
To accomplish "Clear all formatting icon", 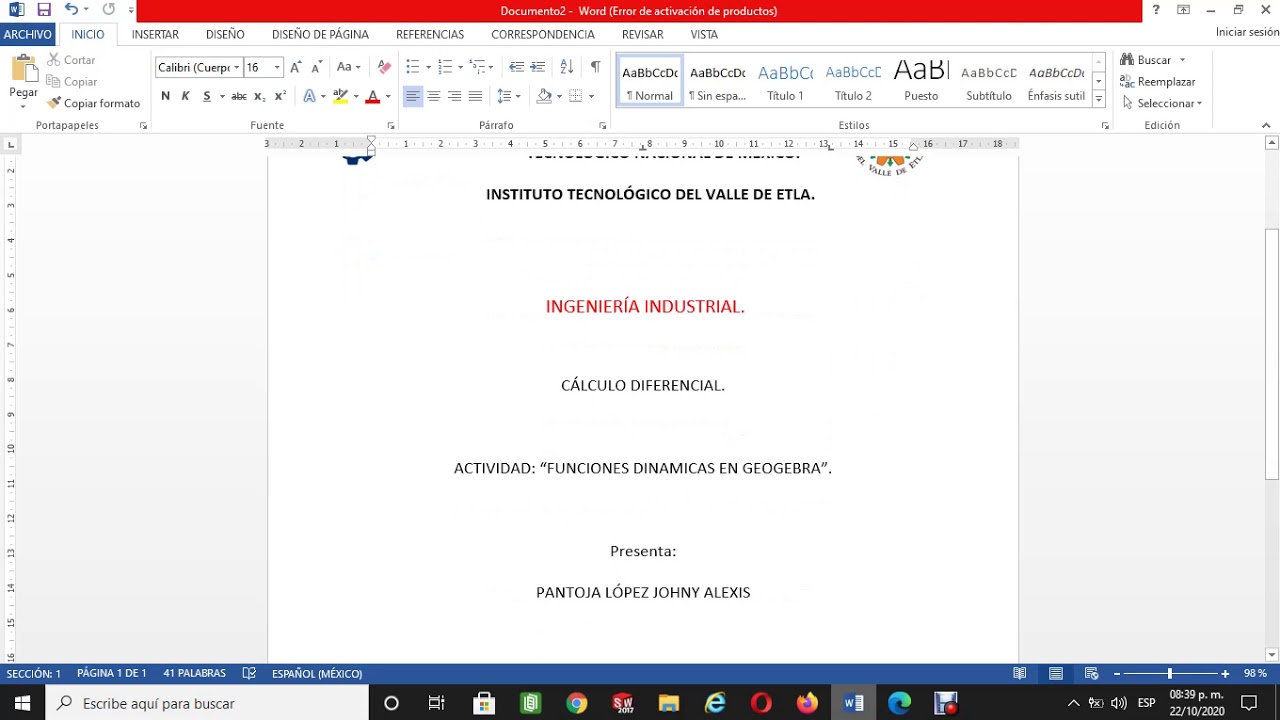I will pyautogui.click(x=384, y=67).
